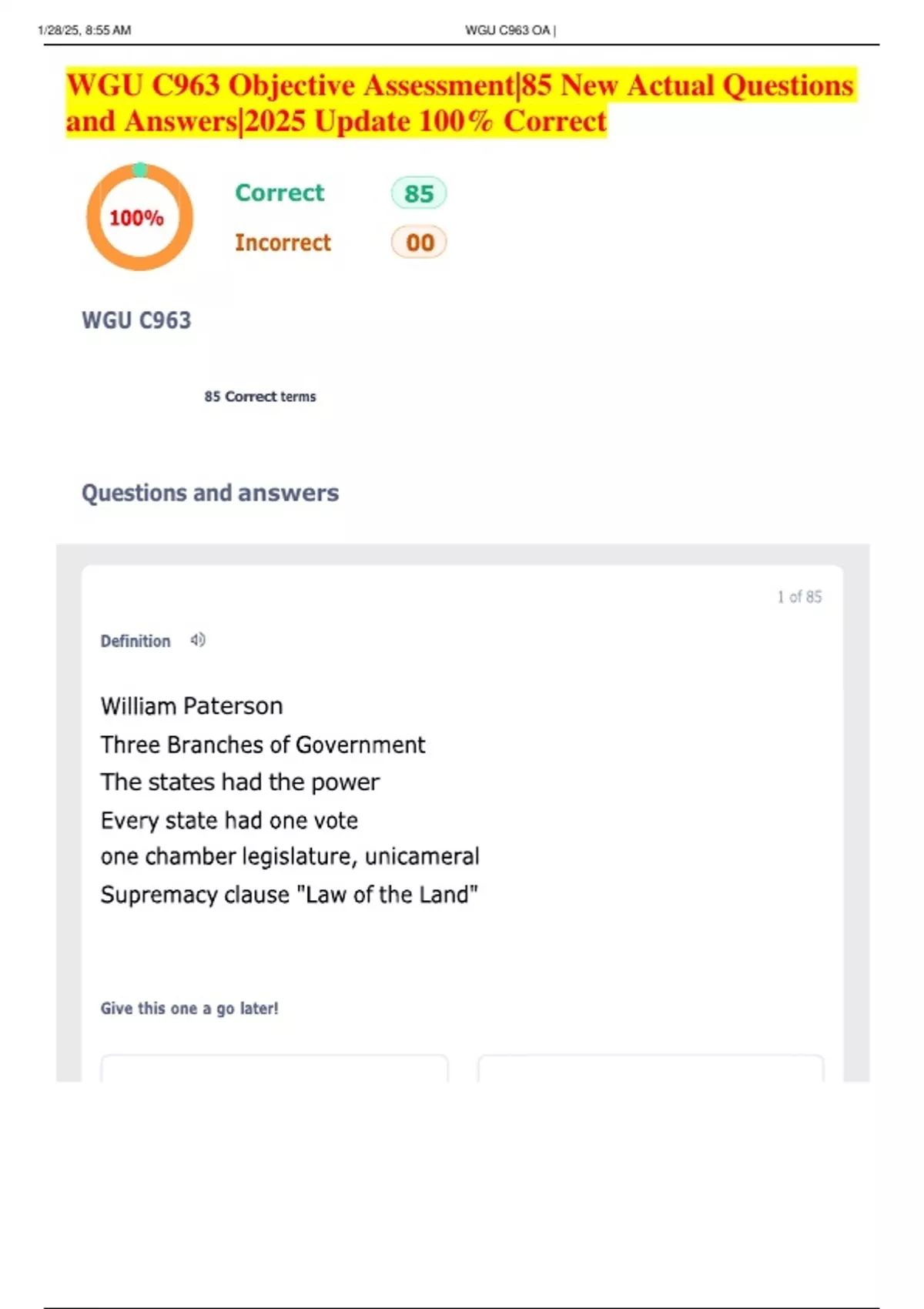Click the orange "Incorrect" label
Image resolution: width=924 pixels, height=1309 pixels.
pos(283,243)
